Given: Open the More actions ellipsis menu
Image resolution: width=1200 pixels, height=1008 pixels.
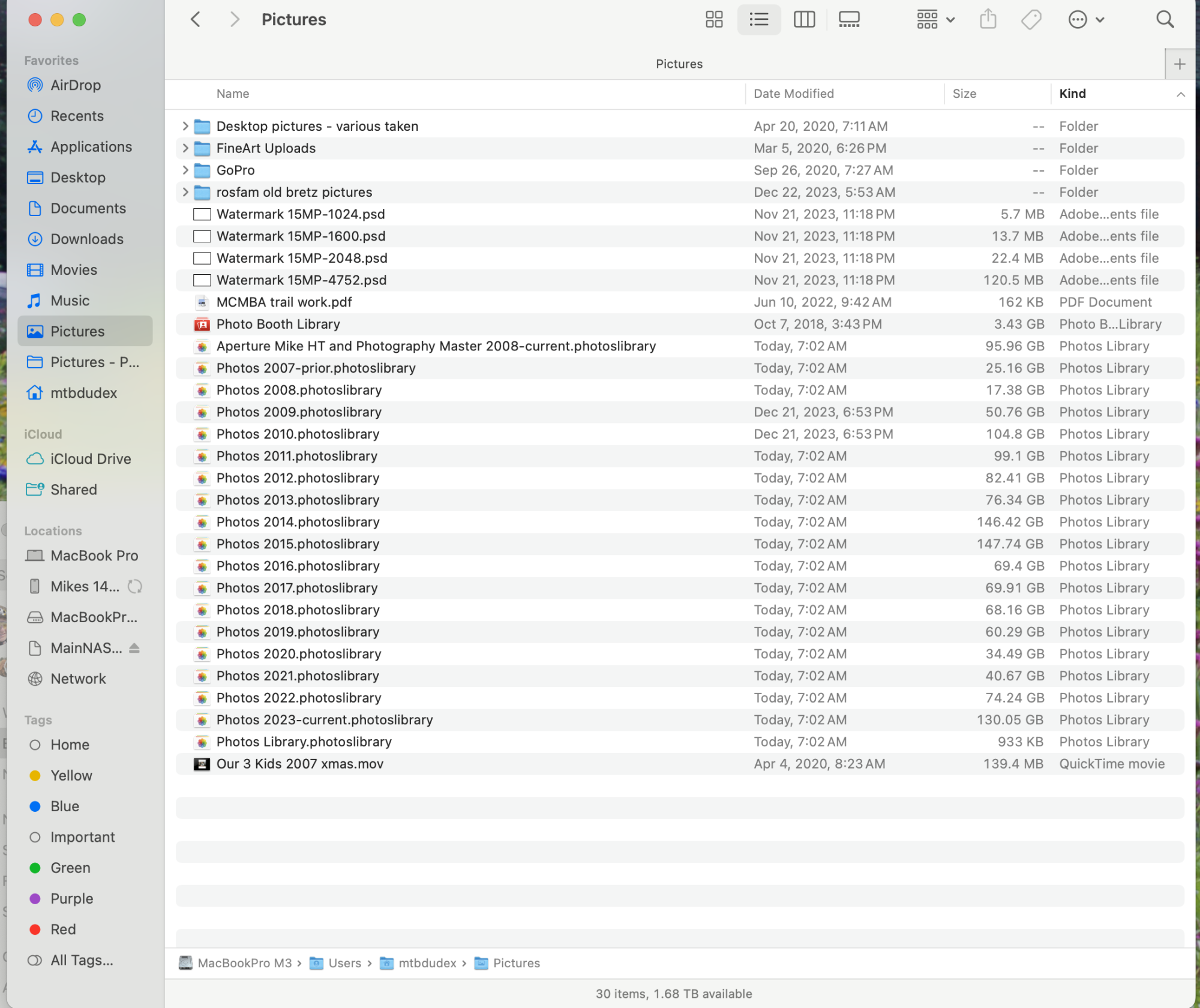Looking at the screenshot, I should (x=1086, y=20).
